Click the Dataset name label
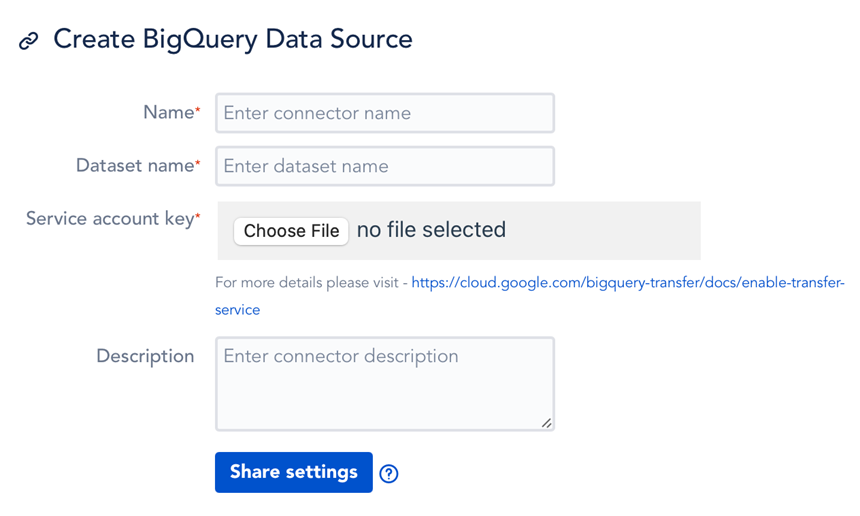The image size is (860, 516). tap(134, 166)
